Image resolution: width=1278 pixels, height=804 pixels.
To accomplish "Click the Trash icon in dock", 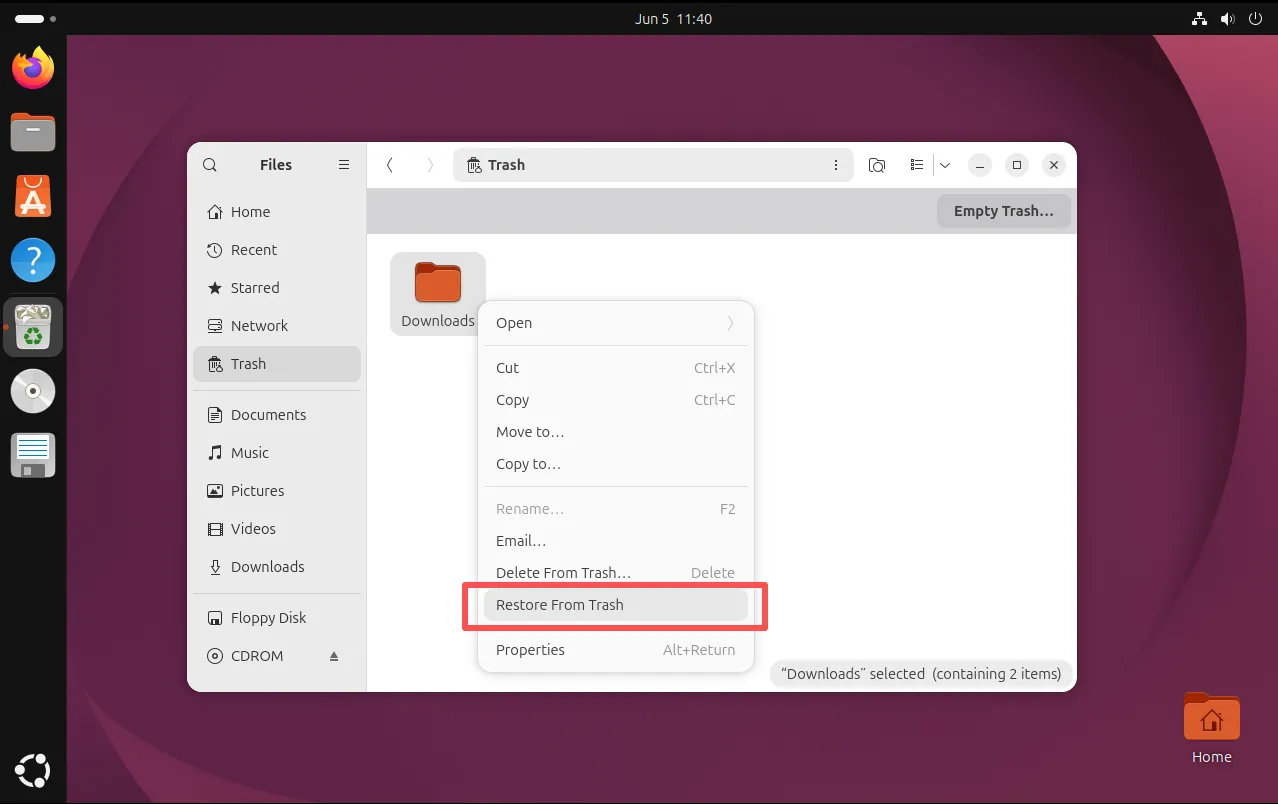I will pos(33,327).
